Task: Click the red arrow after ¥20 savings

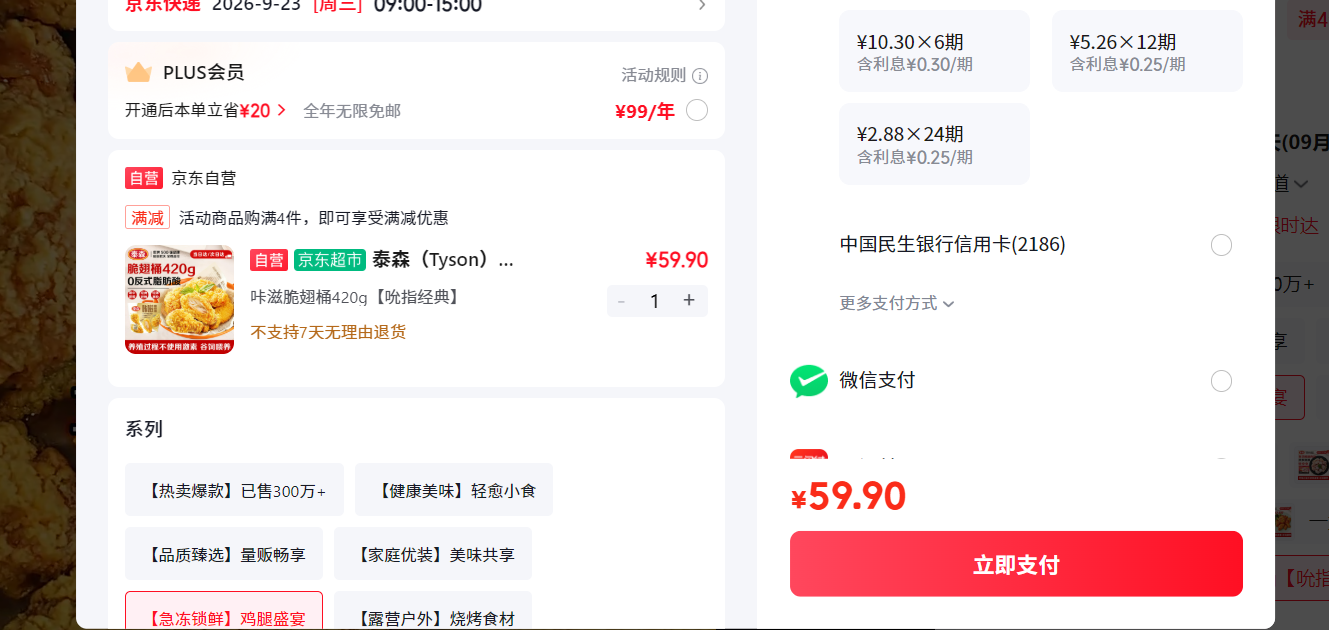Action: coord(282,110)
